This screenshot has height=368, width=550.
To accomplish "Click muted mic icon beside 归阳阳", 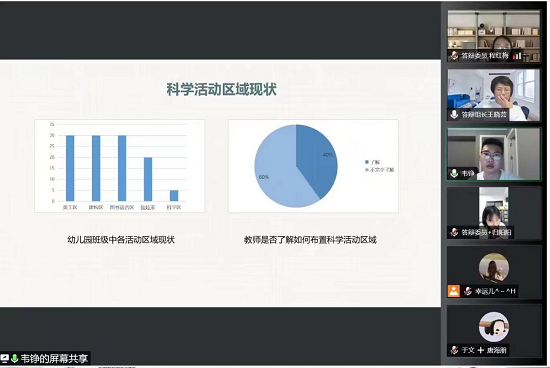I will pyautogui.click(x=454, y=232).
